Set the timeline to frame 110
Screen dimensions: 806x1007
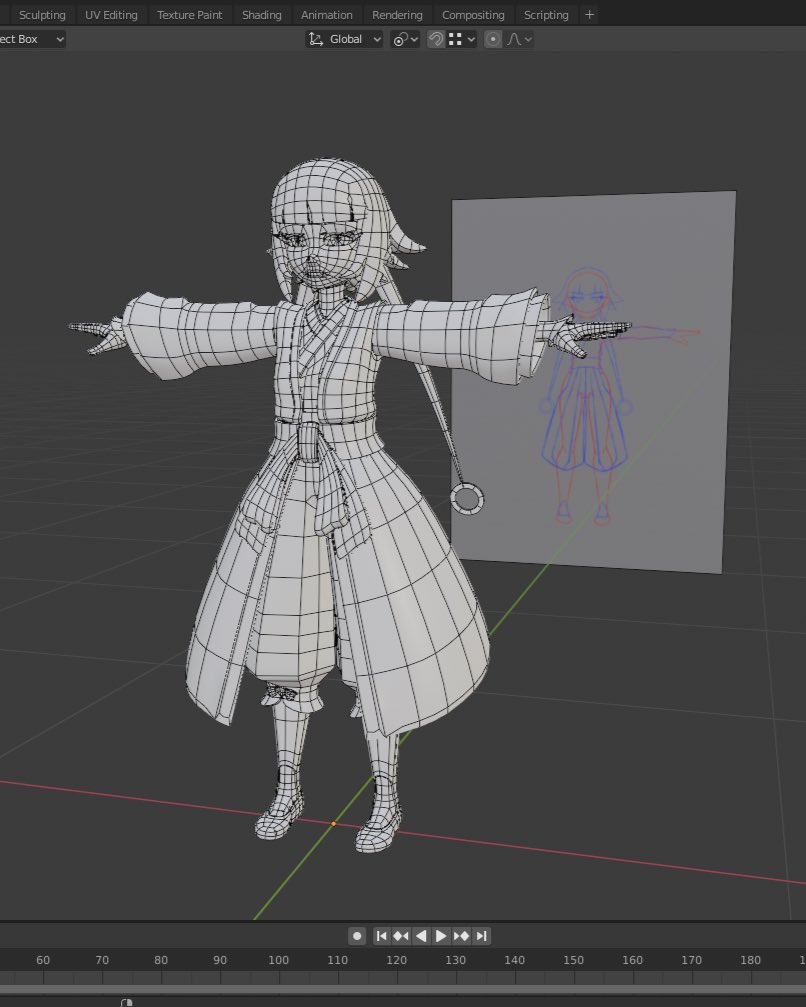coord(337,960)
